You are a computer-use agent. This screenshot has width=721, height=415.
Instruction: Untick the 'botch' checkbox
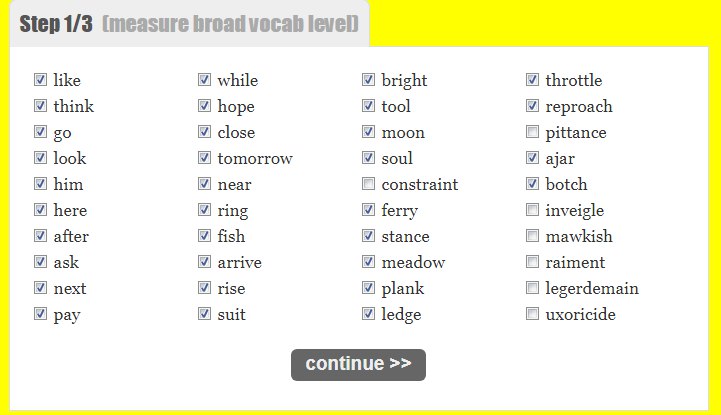coord(533,184)
